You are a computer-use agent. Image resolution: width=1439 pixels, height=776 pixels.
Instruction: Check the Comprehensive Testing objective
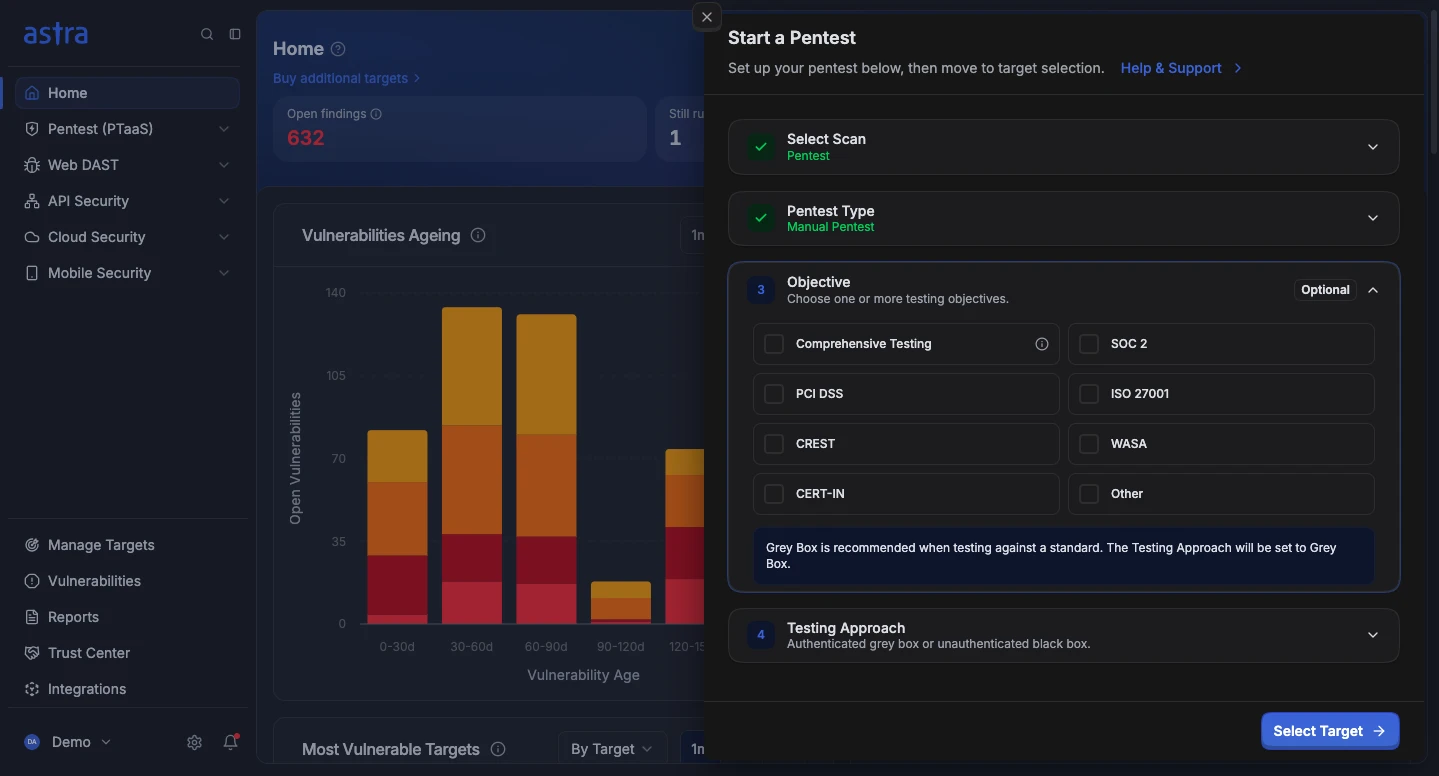pos(774,344)
